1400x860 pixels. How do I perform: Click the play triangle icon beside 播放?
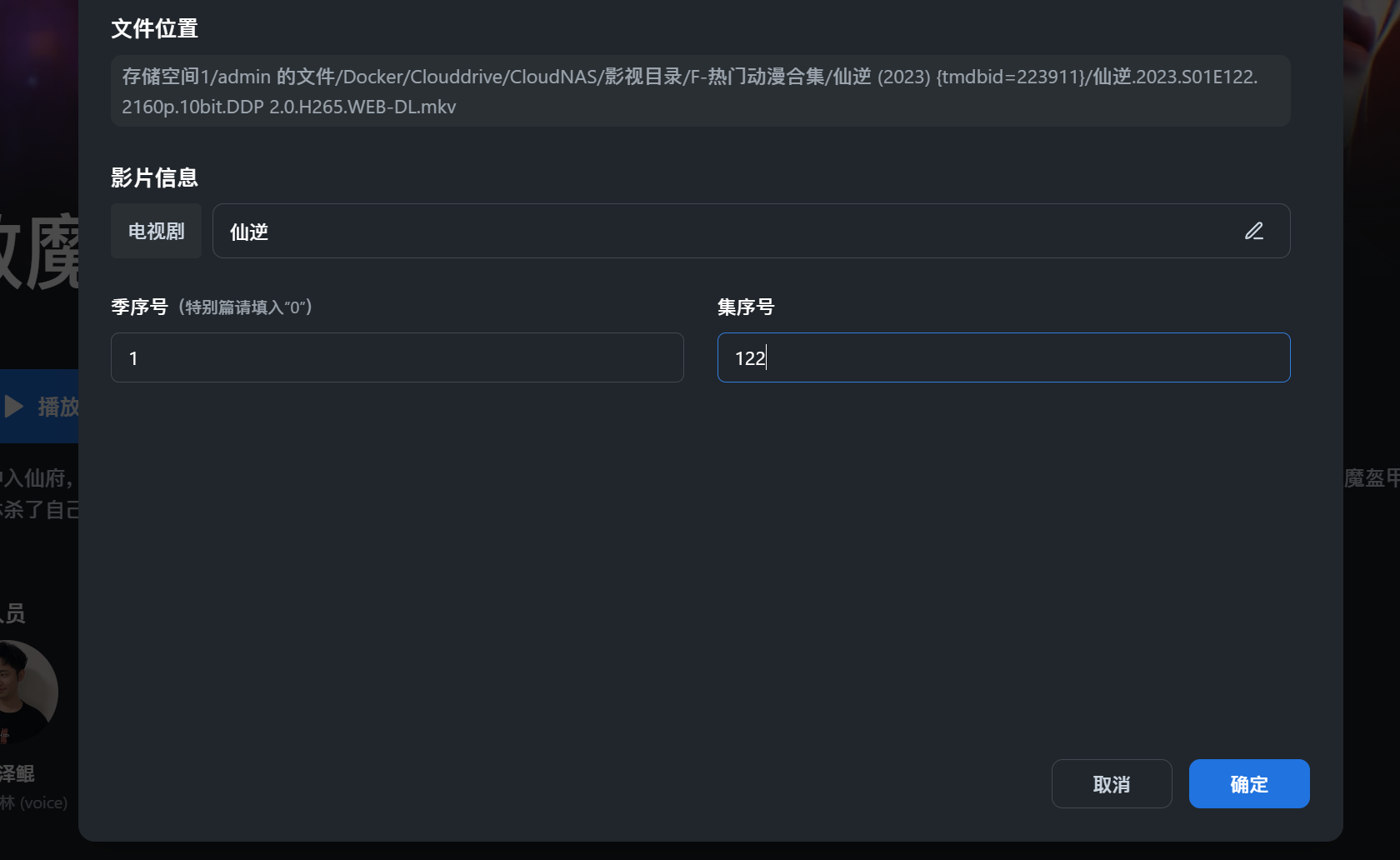click(13, 407)
